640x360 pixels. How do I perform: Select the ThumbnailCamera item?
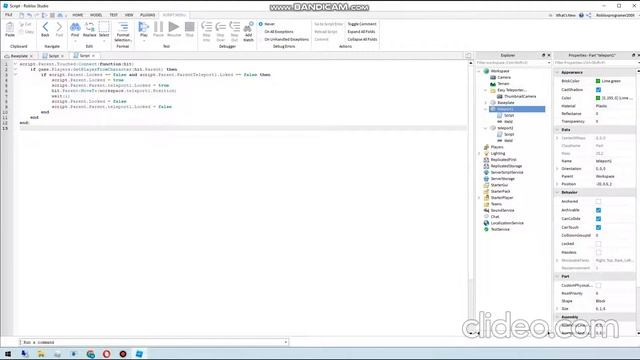pos(520,96)
